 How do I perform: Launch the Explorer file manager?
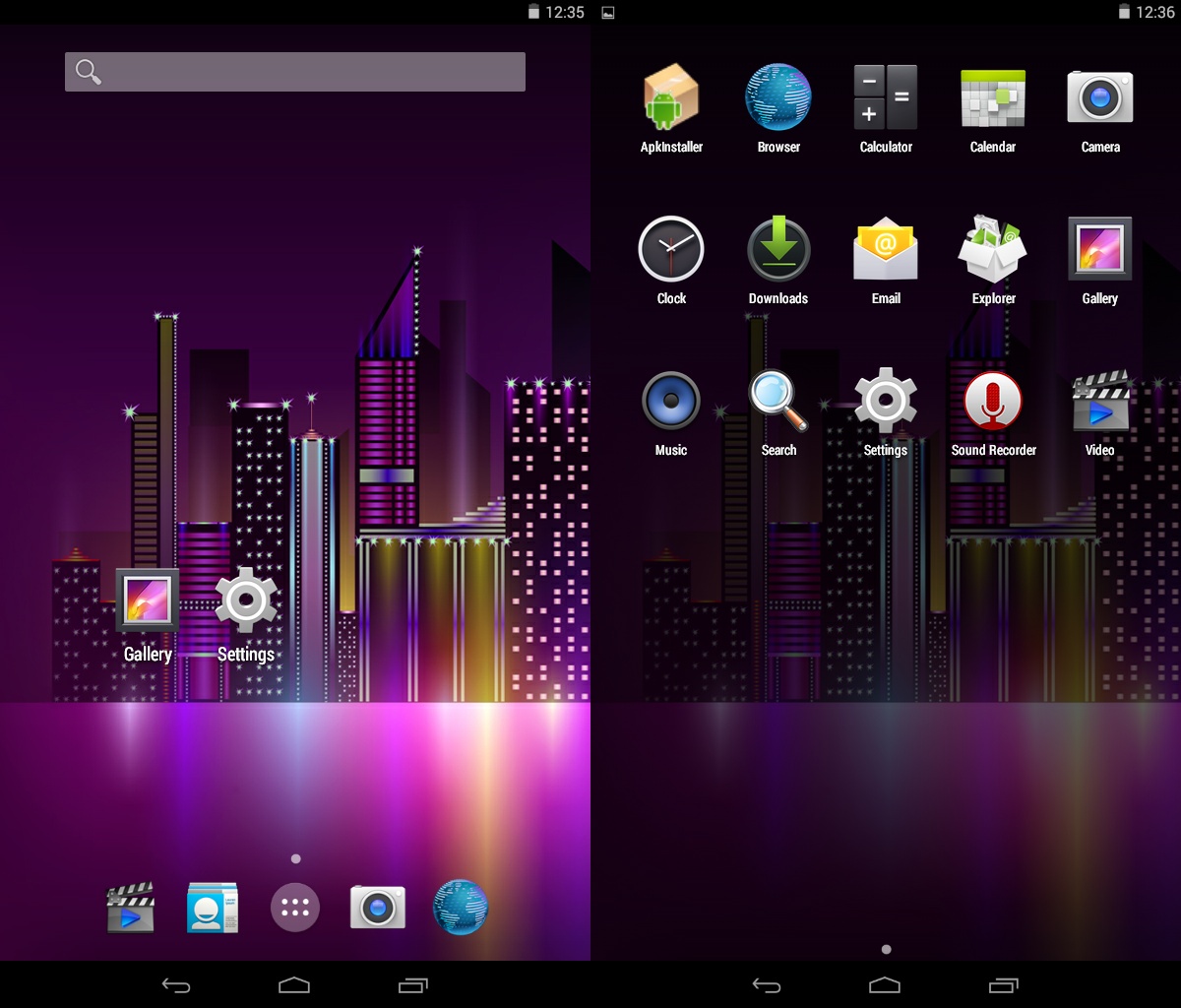click(x=993, y=259)
